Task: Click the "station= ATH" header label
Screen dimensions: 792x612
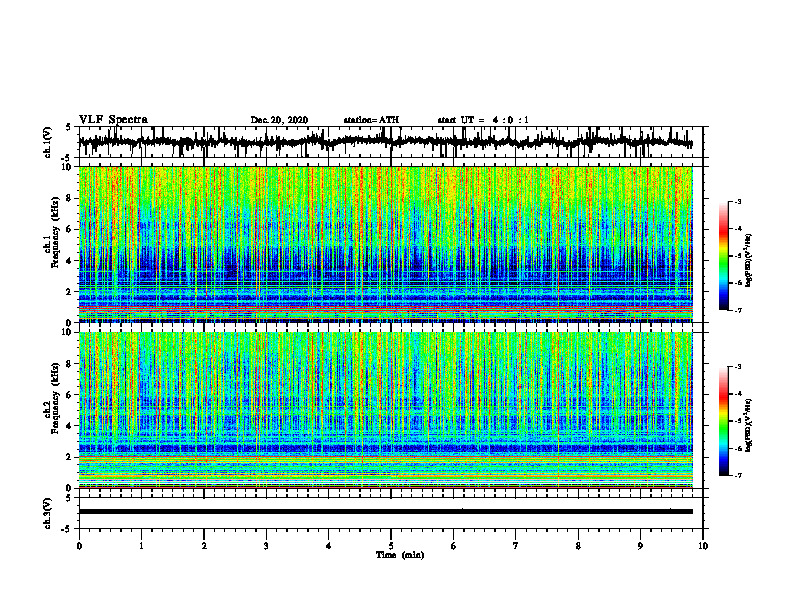Action: click(x=371, y=120)
